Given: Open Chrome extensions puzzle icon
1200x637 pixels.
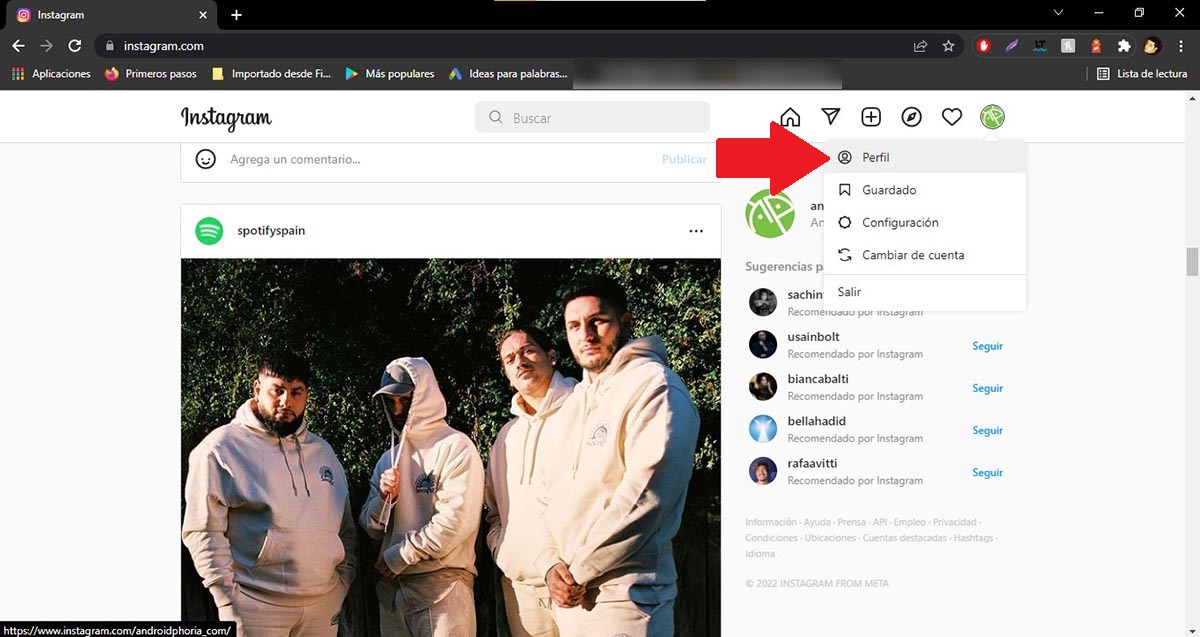Looking at the screenshot, I should coord(1124,46).
